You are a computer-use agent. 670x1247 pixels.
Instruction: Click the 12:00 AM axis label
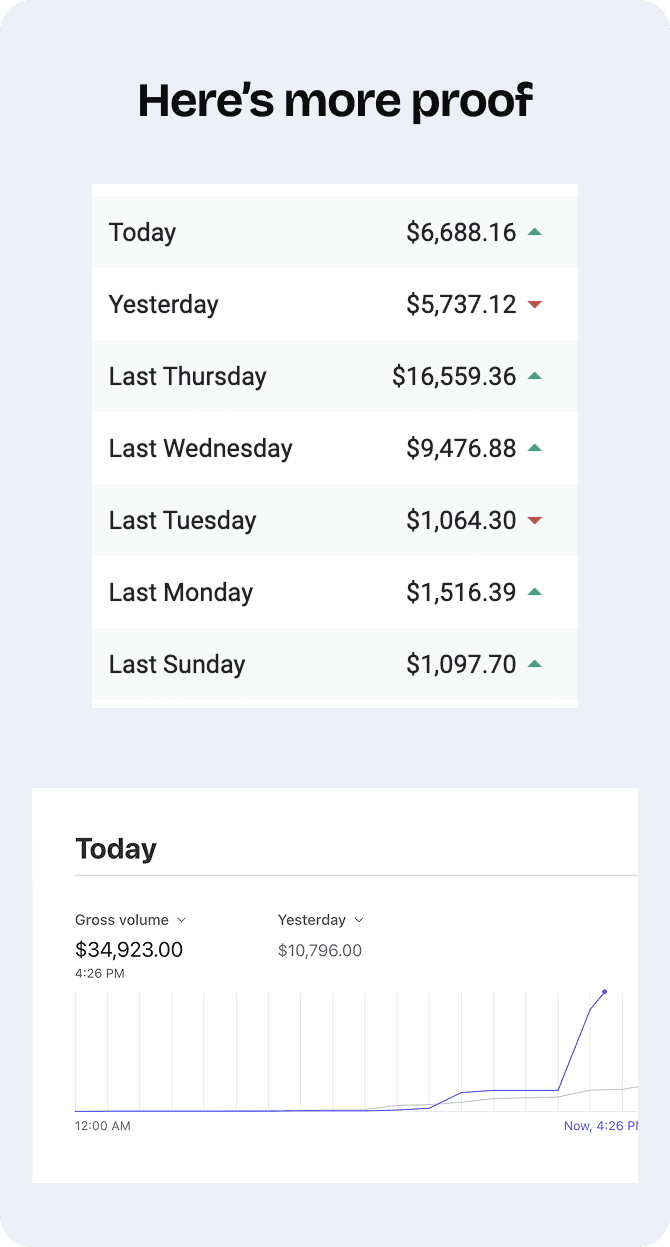pyautogui.click(x=103, y=1126)
